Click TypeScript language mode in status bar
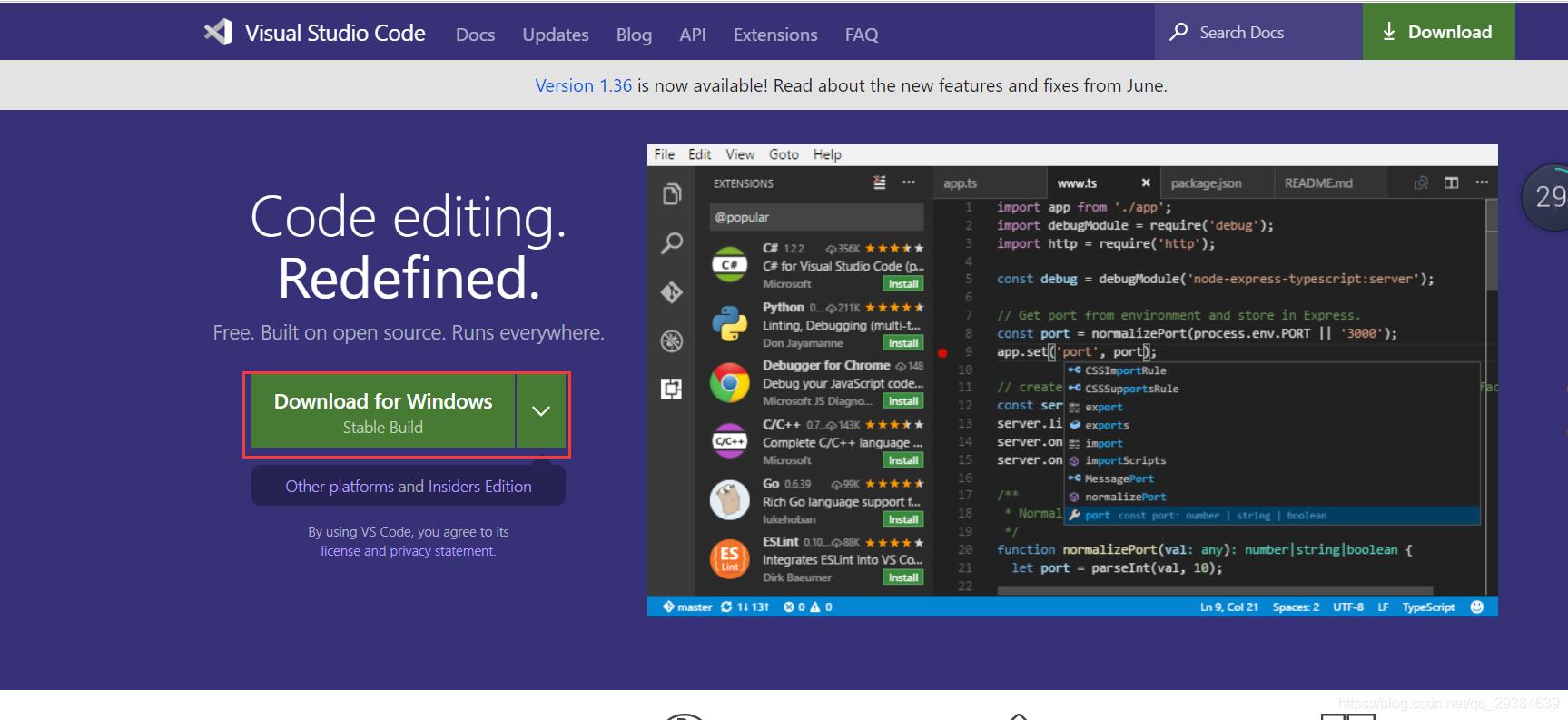 pos(1428,607)
